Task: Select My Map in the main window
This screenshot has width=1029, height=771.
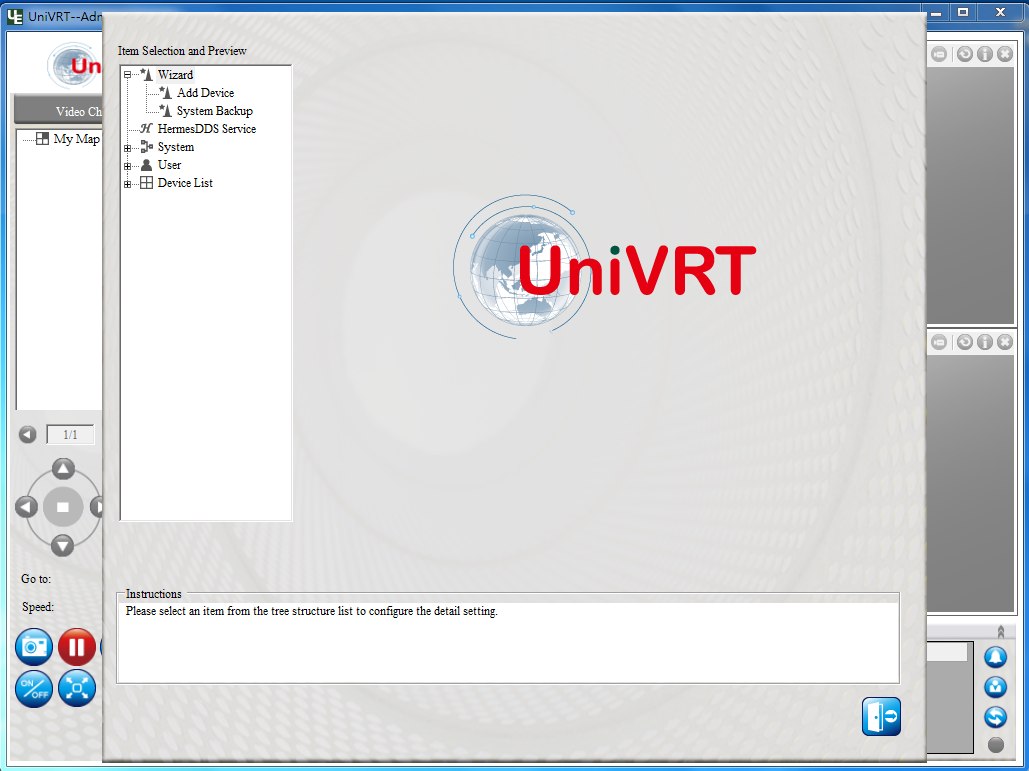Action: point(77,138)
